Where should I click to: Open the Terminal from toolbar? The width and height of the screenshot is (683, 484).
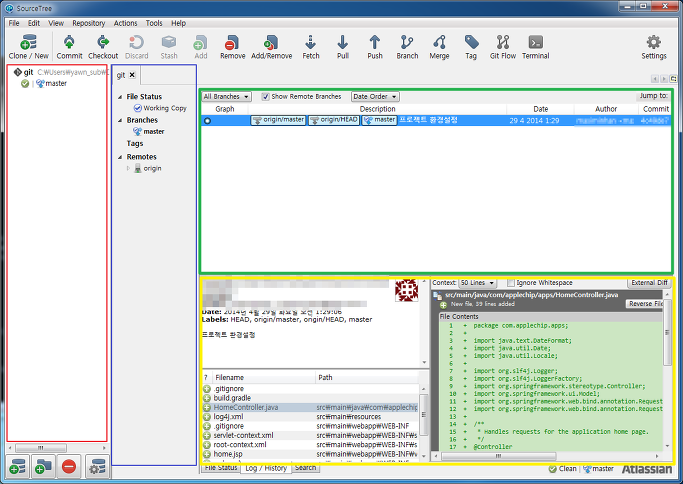(535, 47)
